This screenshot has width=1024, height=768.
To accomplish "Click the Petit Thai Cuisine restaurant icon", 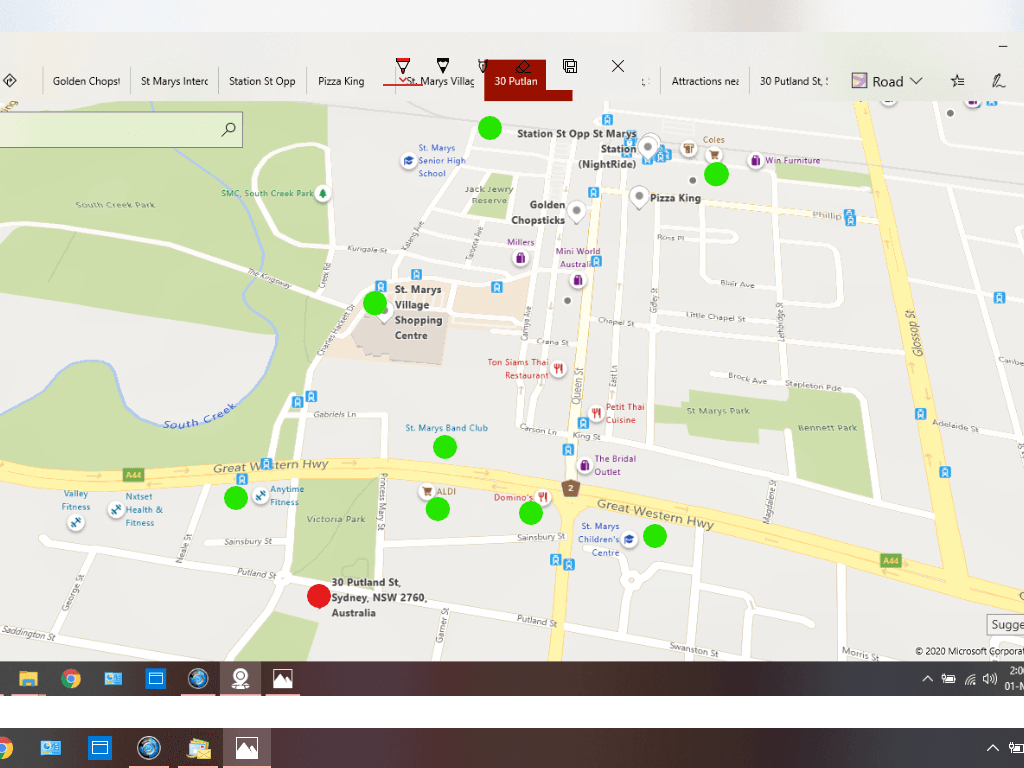I will pos(596,413).
